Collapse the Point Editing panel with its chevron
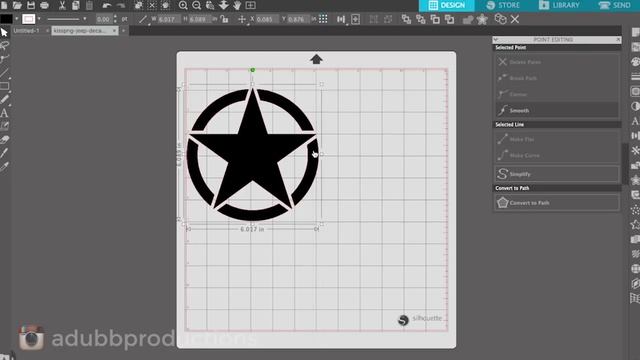The height and width of the screenshot is (360, 640). point(496,40)
